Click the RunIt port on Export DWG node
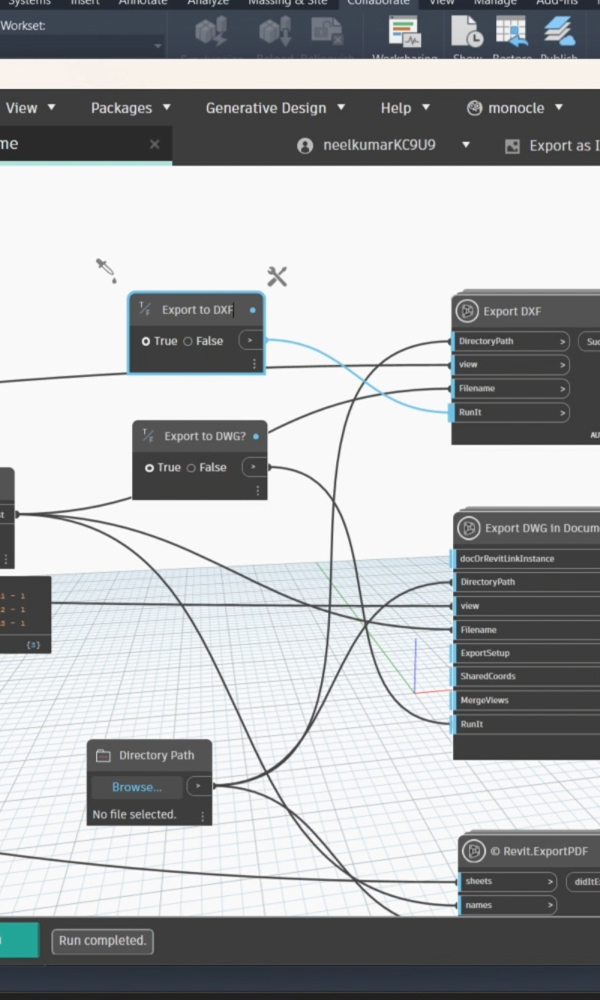Image resolution: width=600 pixels, height=1000 pixels. tap(527, 724)
